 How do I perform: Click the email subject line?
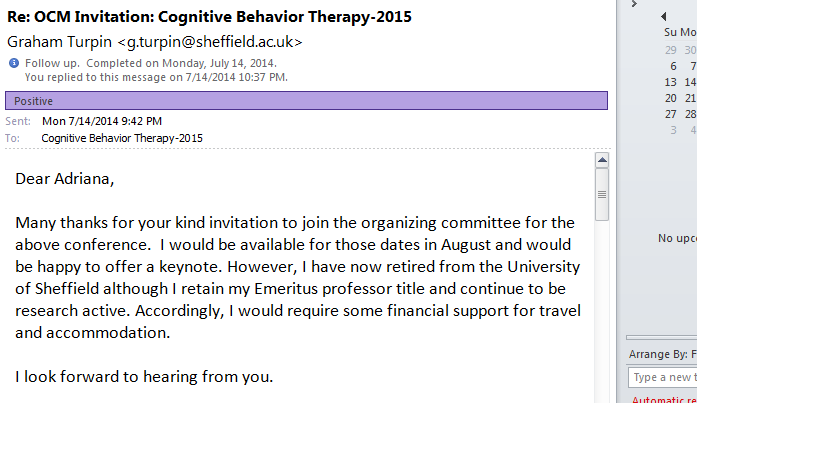point(210,17)
